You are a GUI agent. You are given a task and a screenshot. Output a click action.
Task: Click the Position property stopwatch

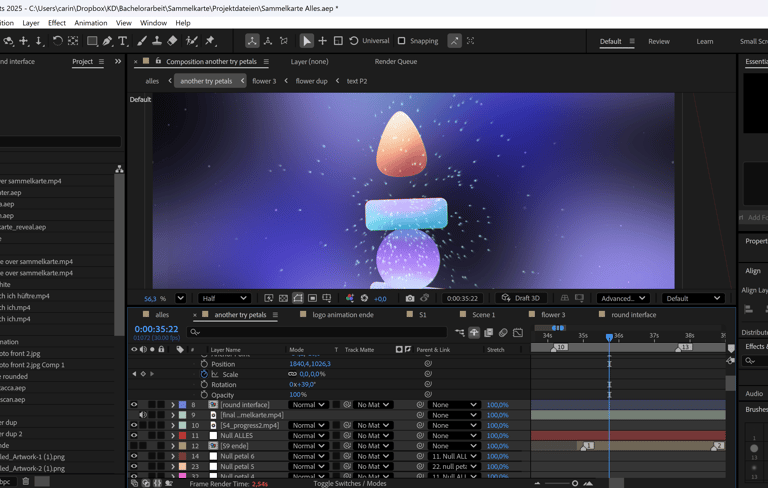(204, 364)
